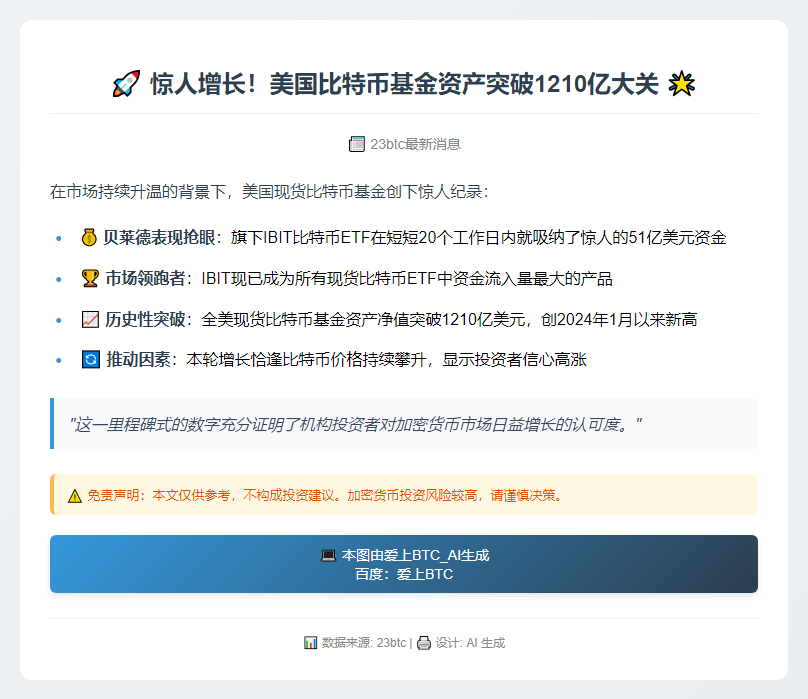
Task: Click the text IBIT现已成为所有现货比特币ETF
Action: (319, 279)
